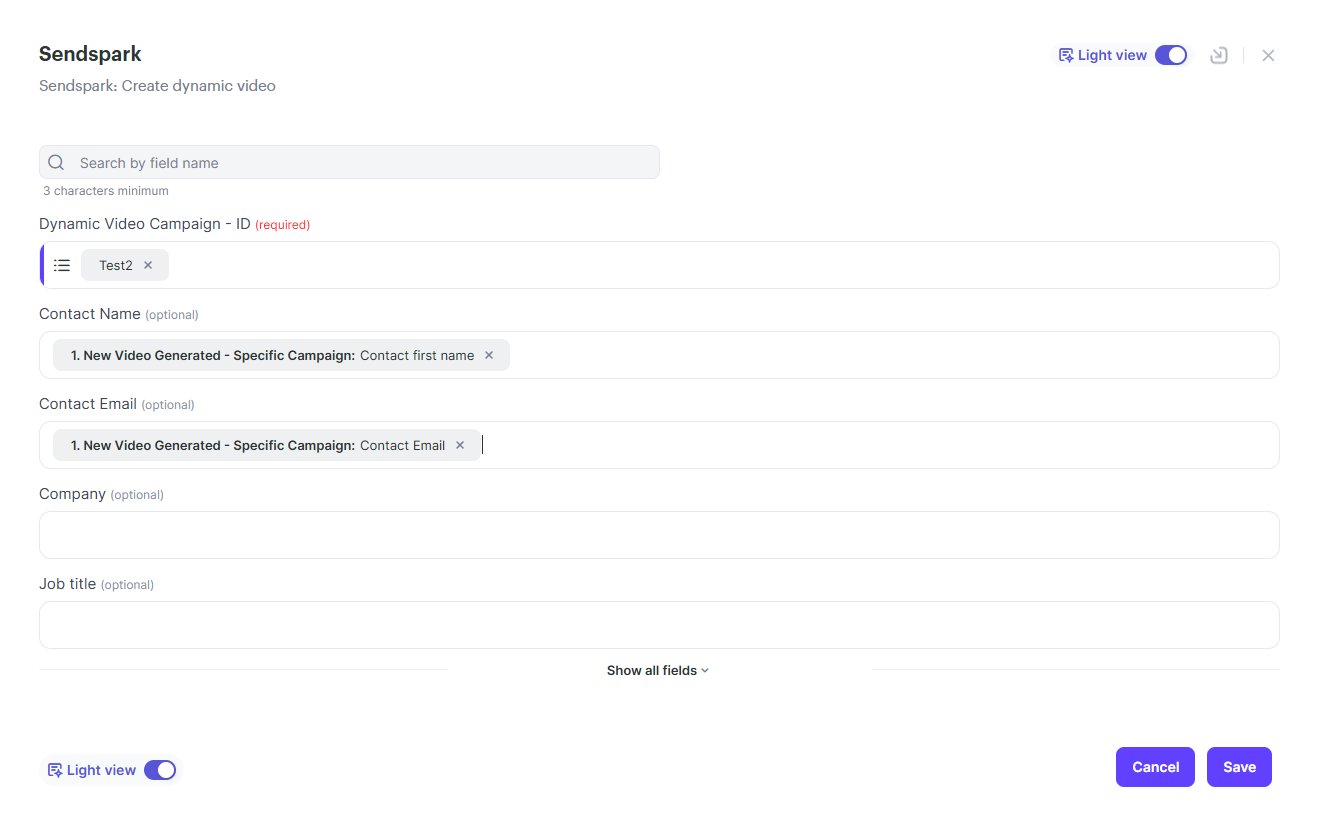
Task: Click '3 characters minimum' hint text
Action: pos(106,191)
